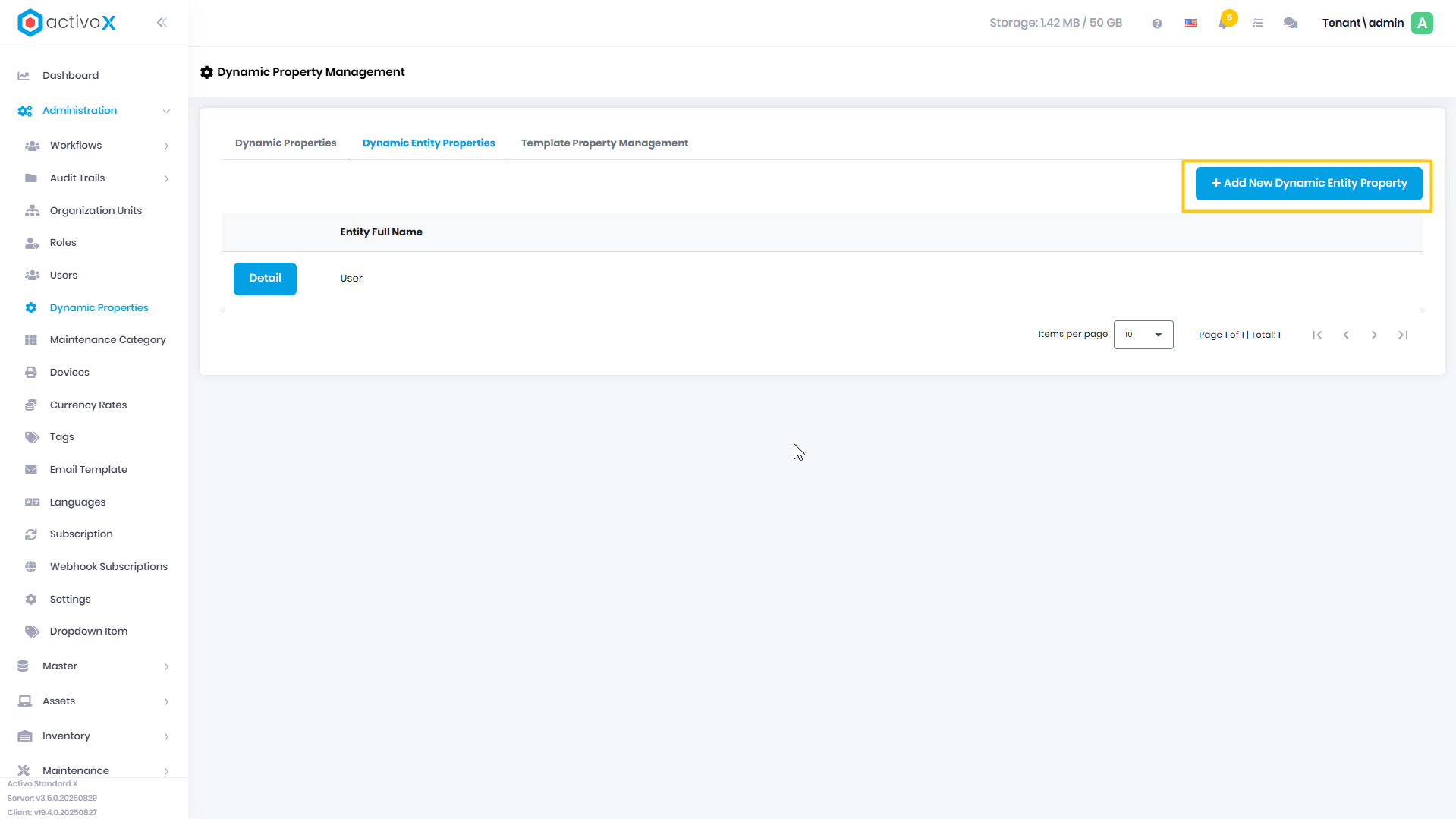Screen dimensions: 1456x819
Task: Click Add New Dynamic Entity Property
Action: [x=1309, y=184]
